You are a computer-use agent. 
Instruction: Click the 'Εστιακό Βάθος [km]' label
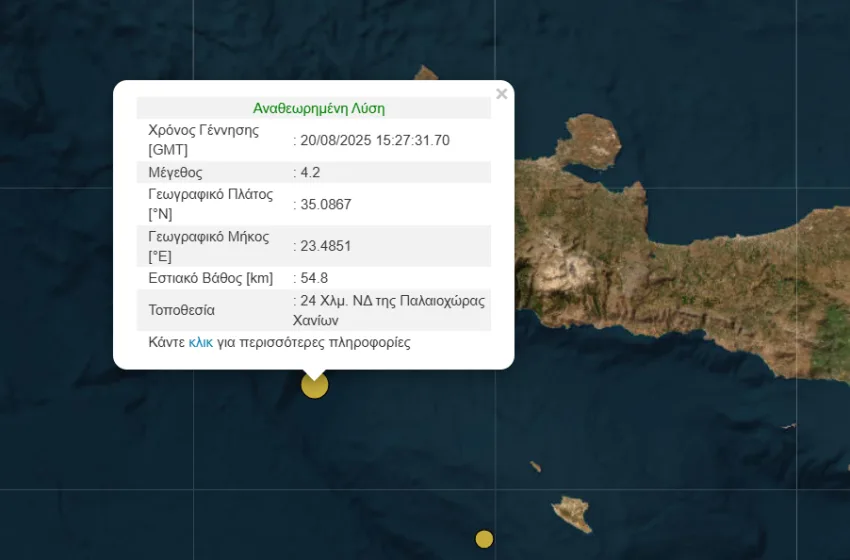[x=210, y=277]
